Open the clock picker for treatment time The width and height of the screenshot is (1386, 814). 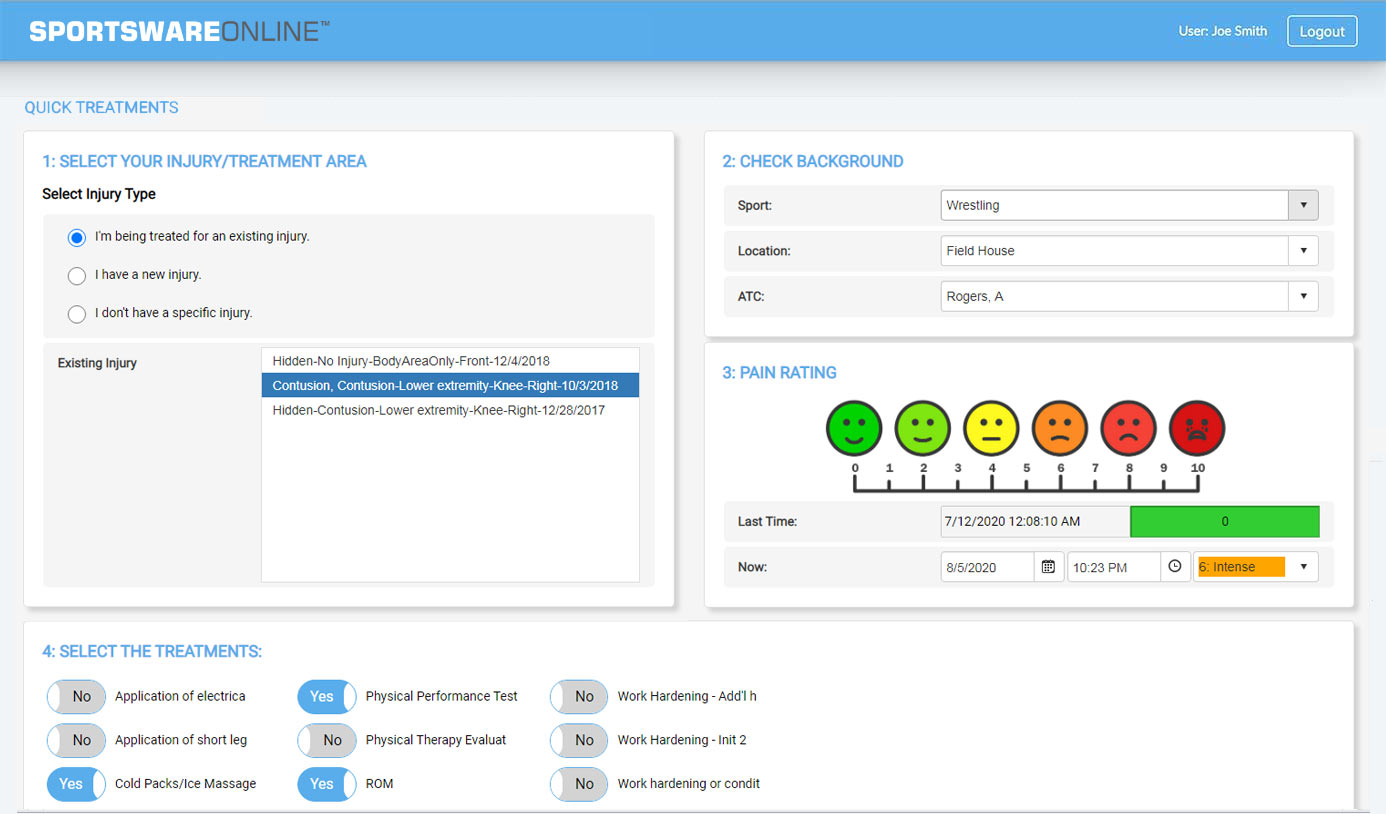pos(1175,566)
